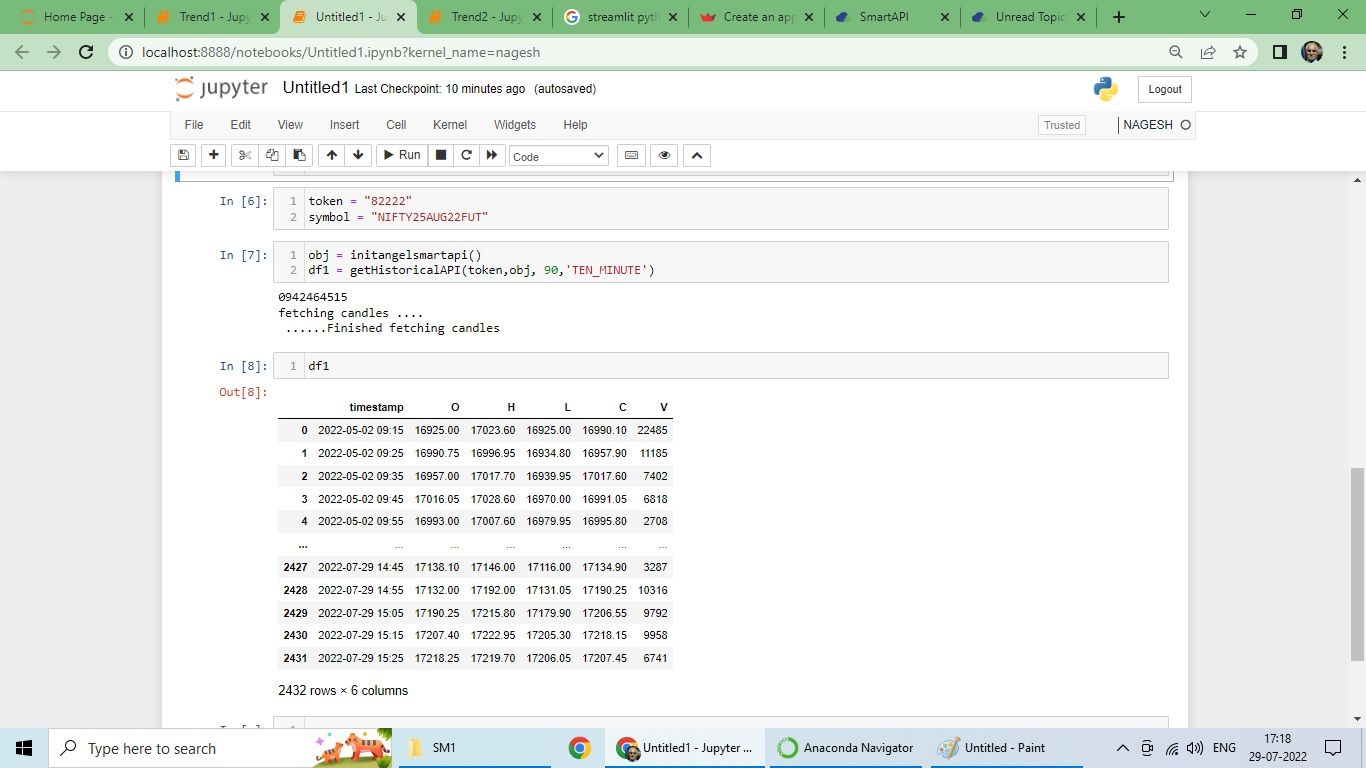This screenshot has width=1366, height=768.
Task: Switch to the Trend1 browser tab
Action: coord(214,17)
